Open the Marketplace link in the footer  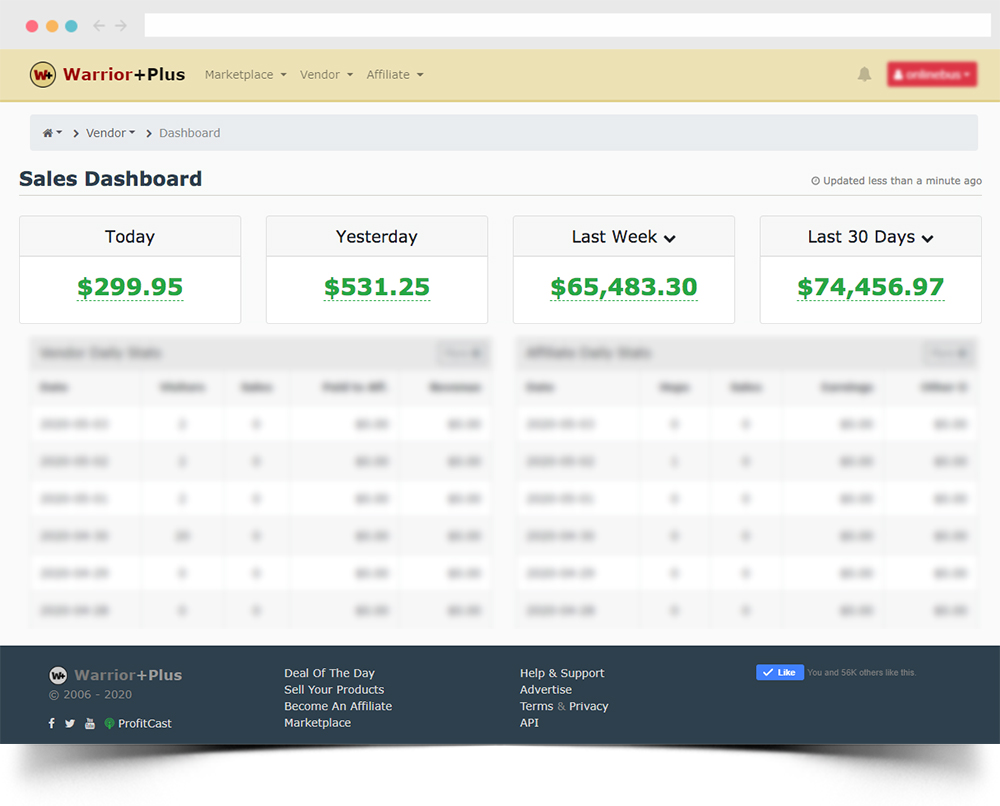[318, 723]
